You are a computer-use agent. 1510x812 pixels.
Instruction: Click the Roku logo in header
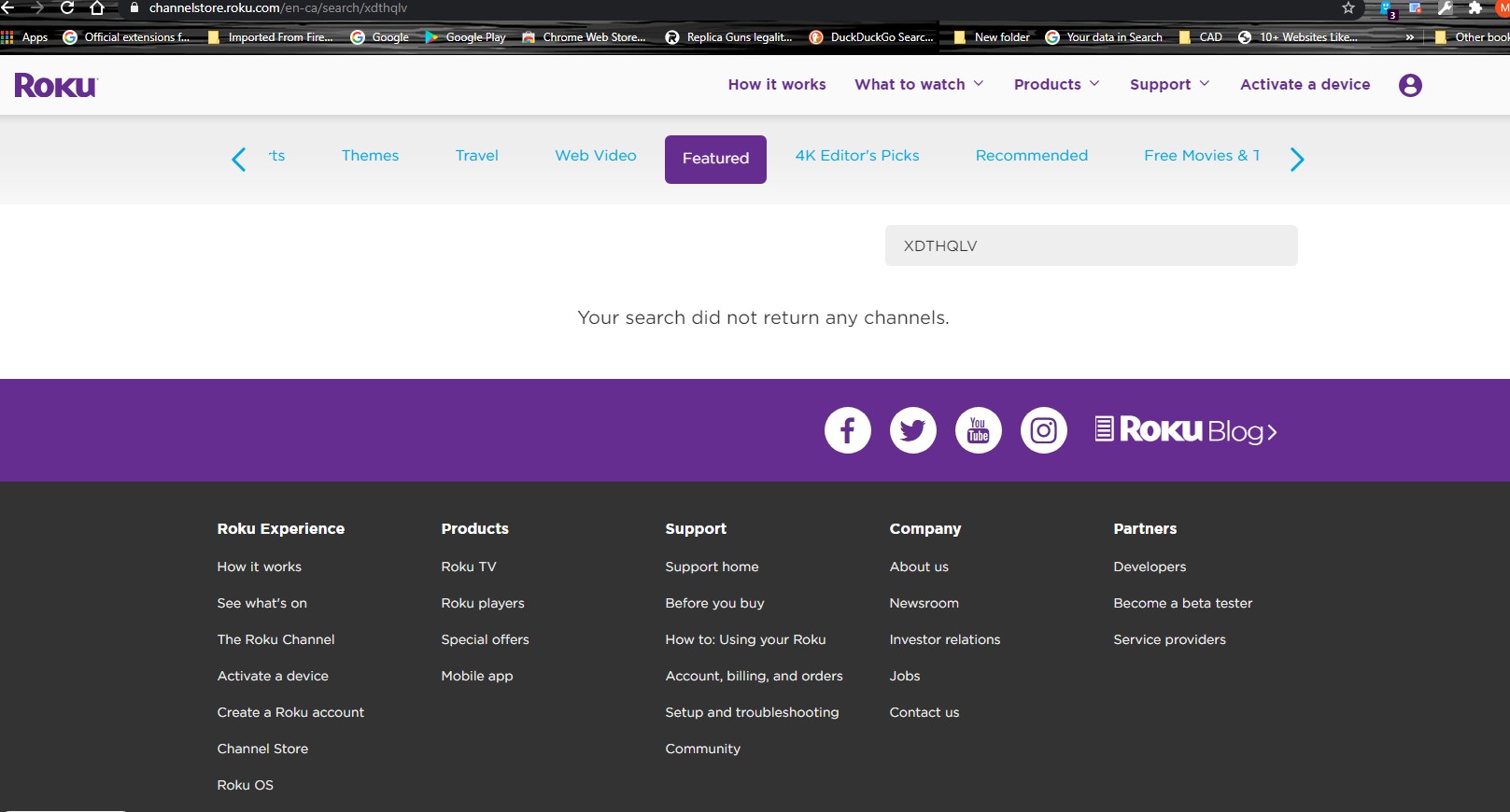point(56,85)
